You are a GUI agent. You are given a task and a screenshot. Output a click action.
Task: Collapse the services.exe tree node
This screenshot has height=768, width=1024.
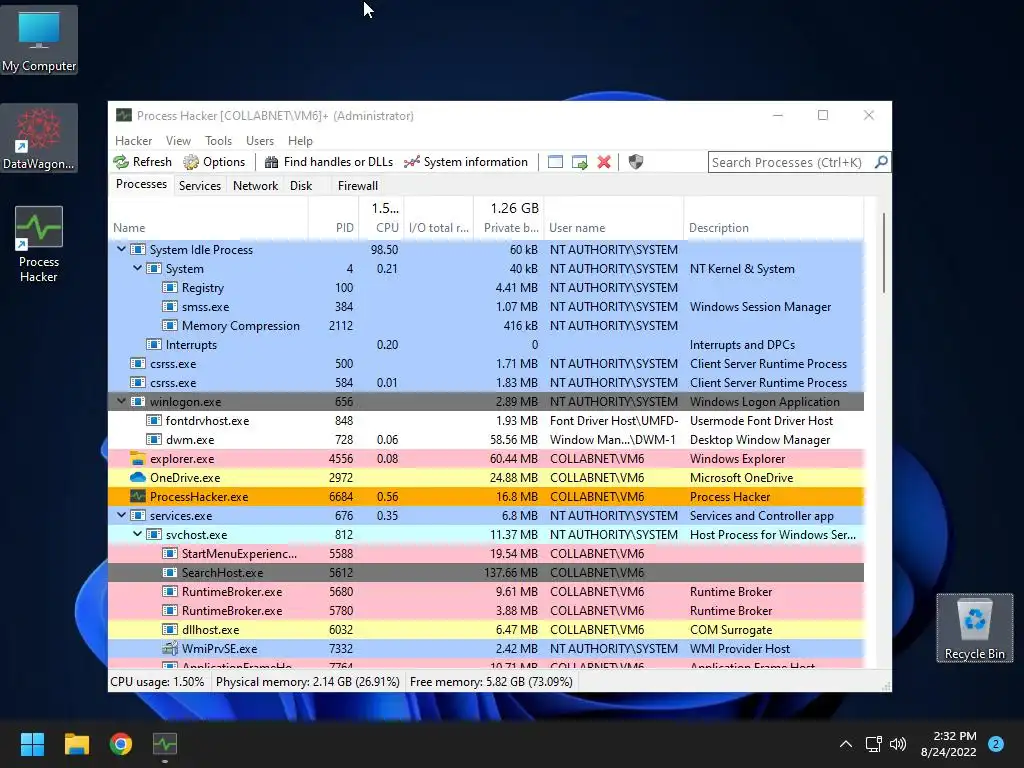121,515
